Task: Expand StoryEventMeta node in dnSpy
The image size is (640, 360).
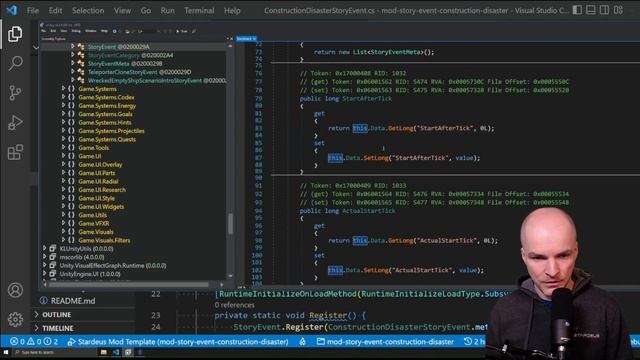Action: pyautogui.click(x=73, y=63)
